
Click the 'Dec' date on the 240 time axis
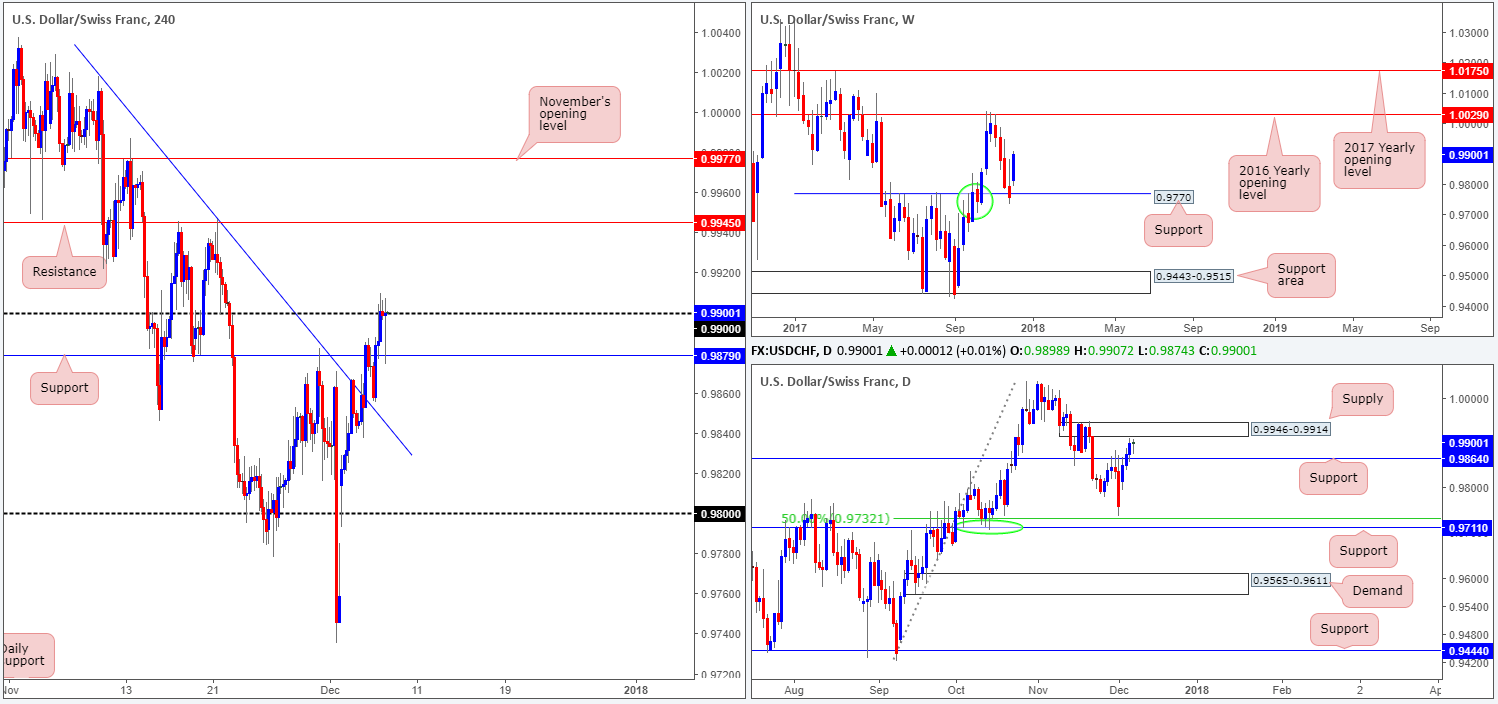pos(332,690)
